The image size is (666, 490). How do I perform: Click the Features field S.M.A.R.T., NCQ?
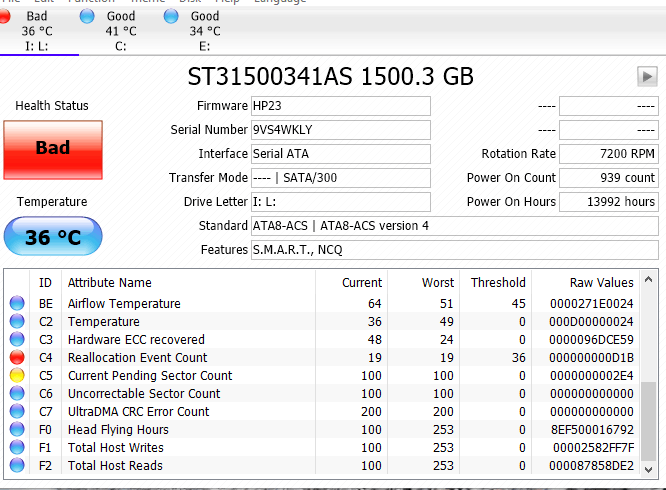(455, 250)
